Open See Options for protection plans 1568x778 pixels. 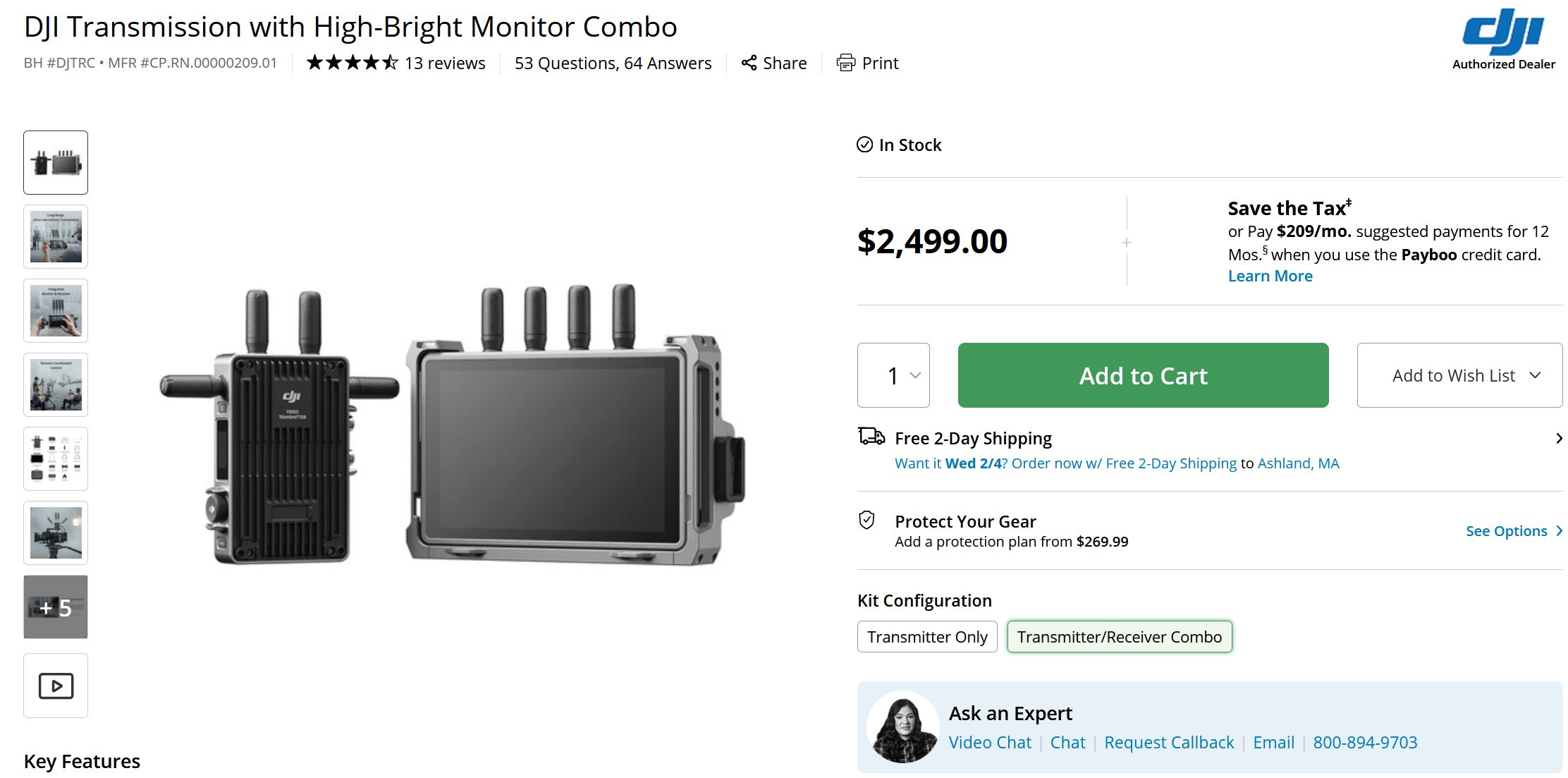click(1514, 531)
